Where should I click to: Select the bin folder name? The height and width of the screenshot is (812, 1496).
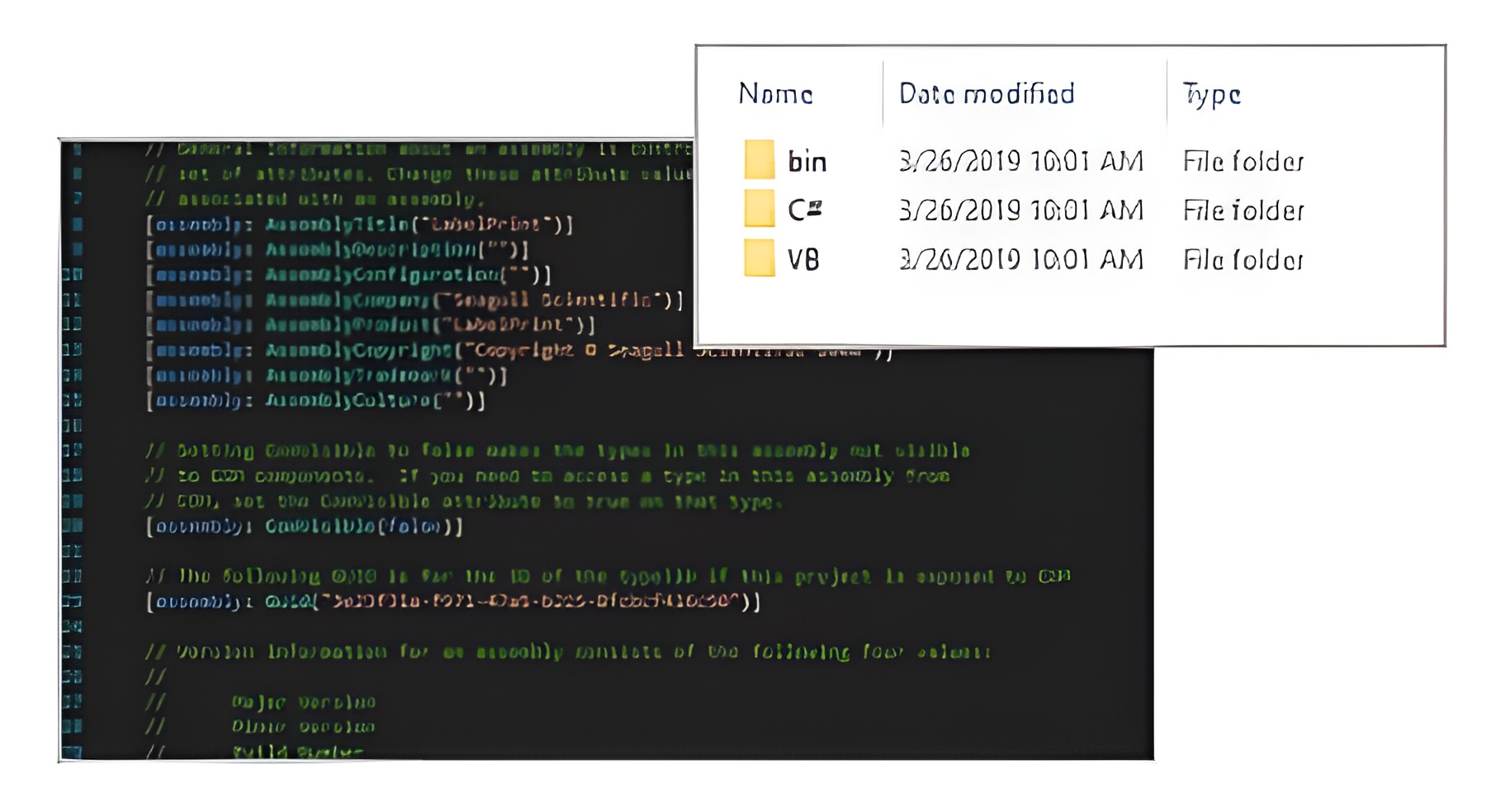click(x=807, y=162)
